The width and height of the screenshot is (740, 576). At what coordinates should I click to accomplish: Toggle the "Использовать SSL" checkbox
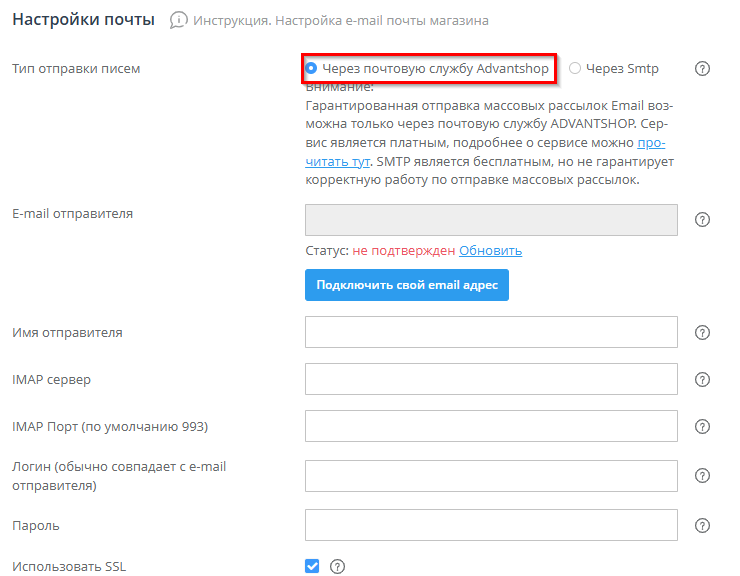(x=312, y=567)
